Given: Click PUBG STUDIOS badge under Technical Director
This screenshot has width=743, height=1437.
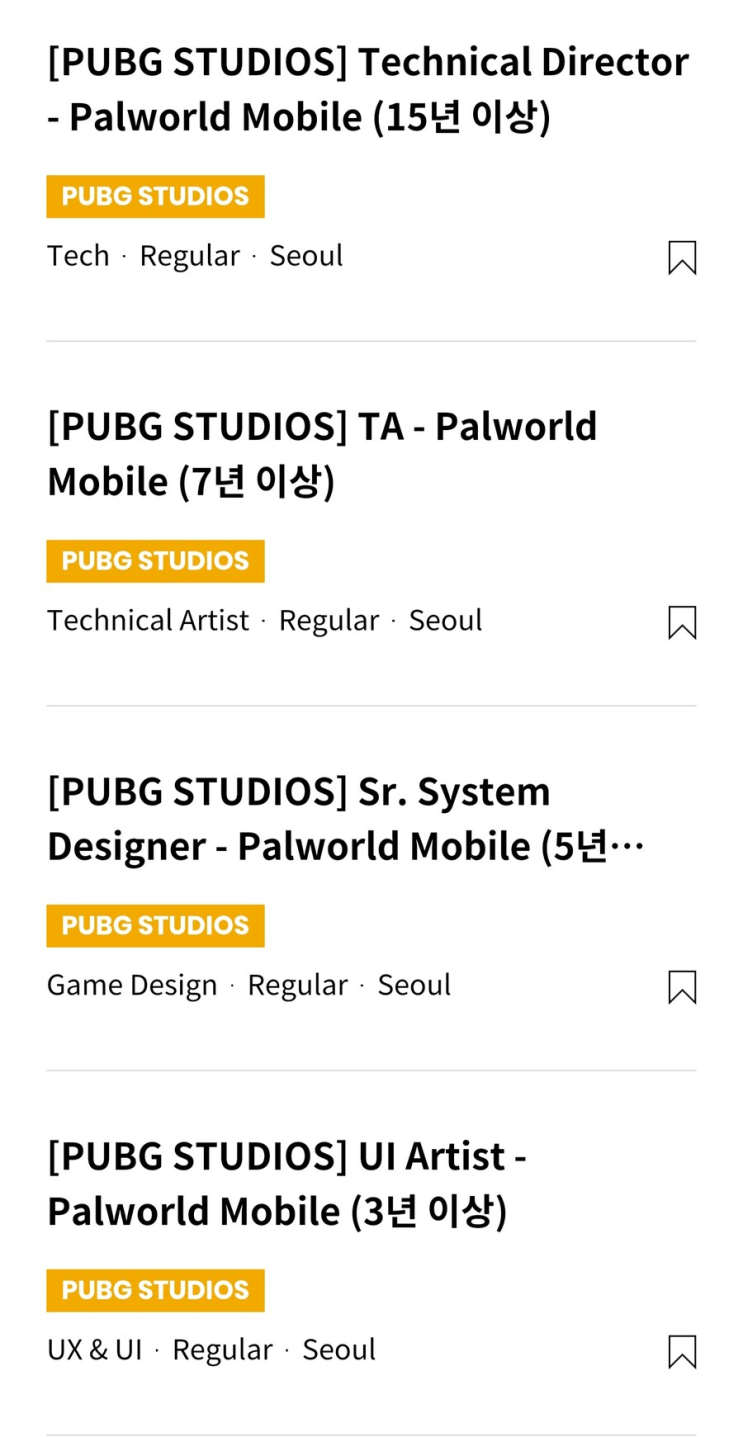Looking at the screenshot, I should coord(155,196).
